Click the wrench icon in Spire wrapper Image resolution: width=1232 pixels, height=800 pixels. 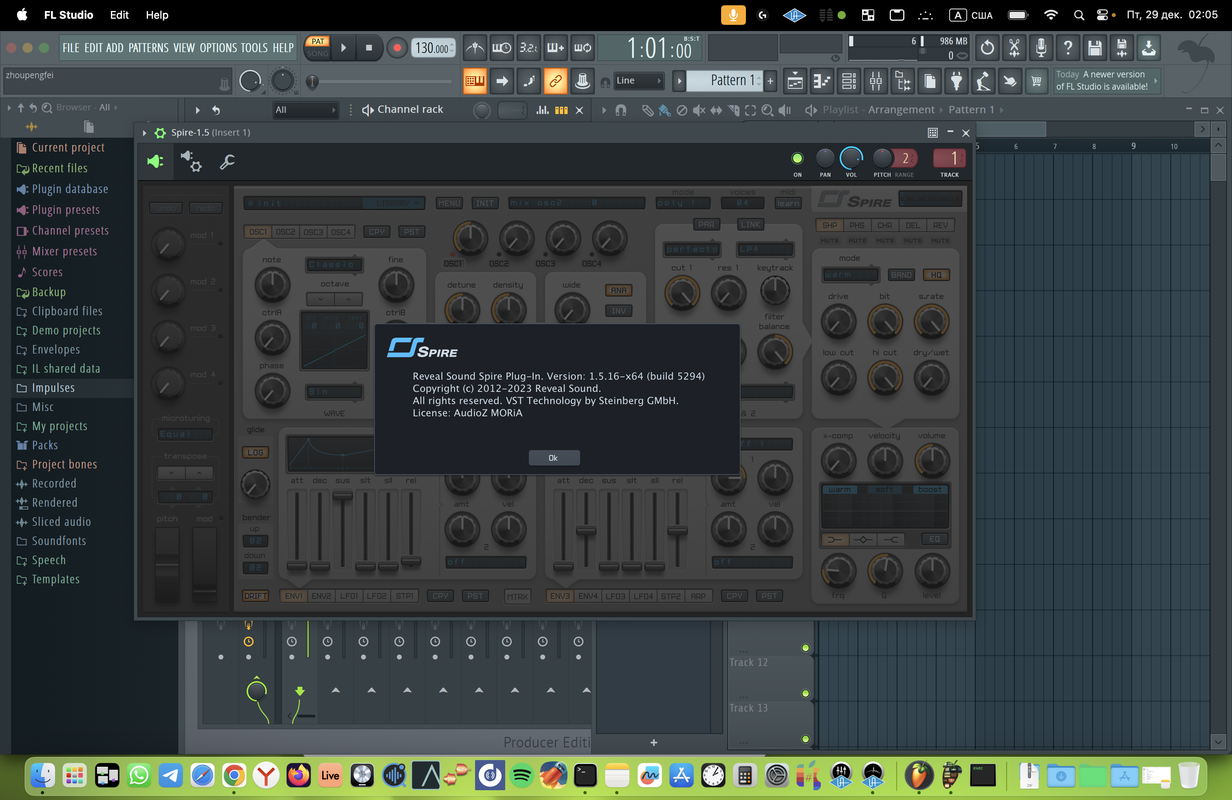point(227,161)
